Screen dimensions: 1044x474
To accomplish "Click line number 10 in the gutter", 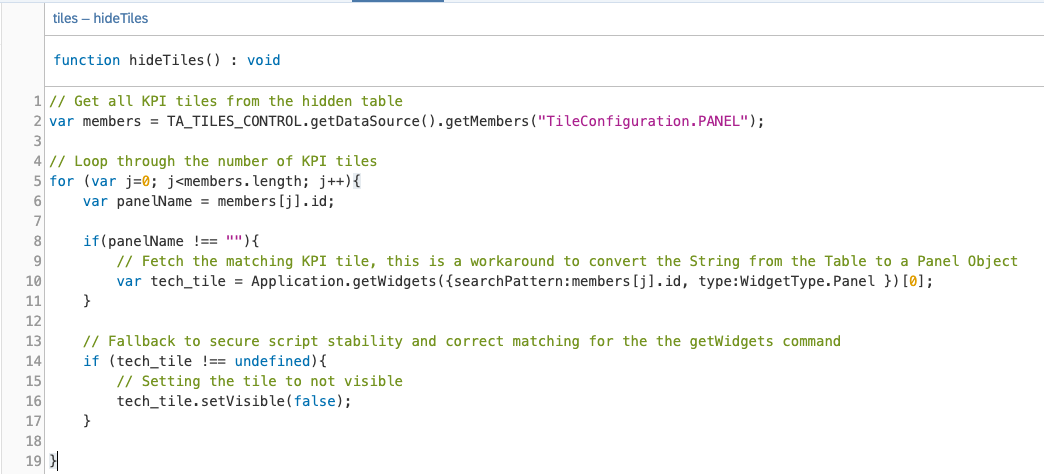I will (x=33, y=281).
